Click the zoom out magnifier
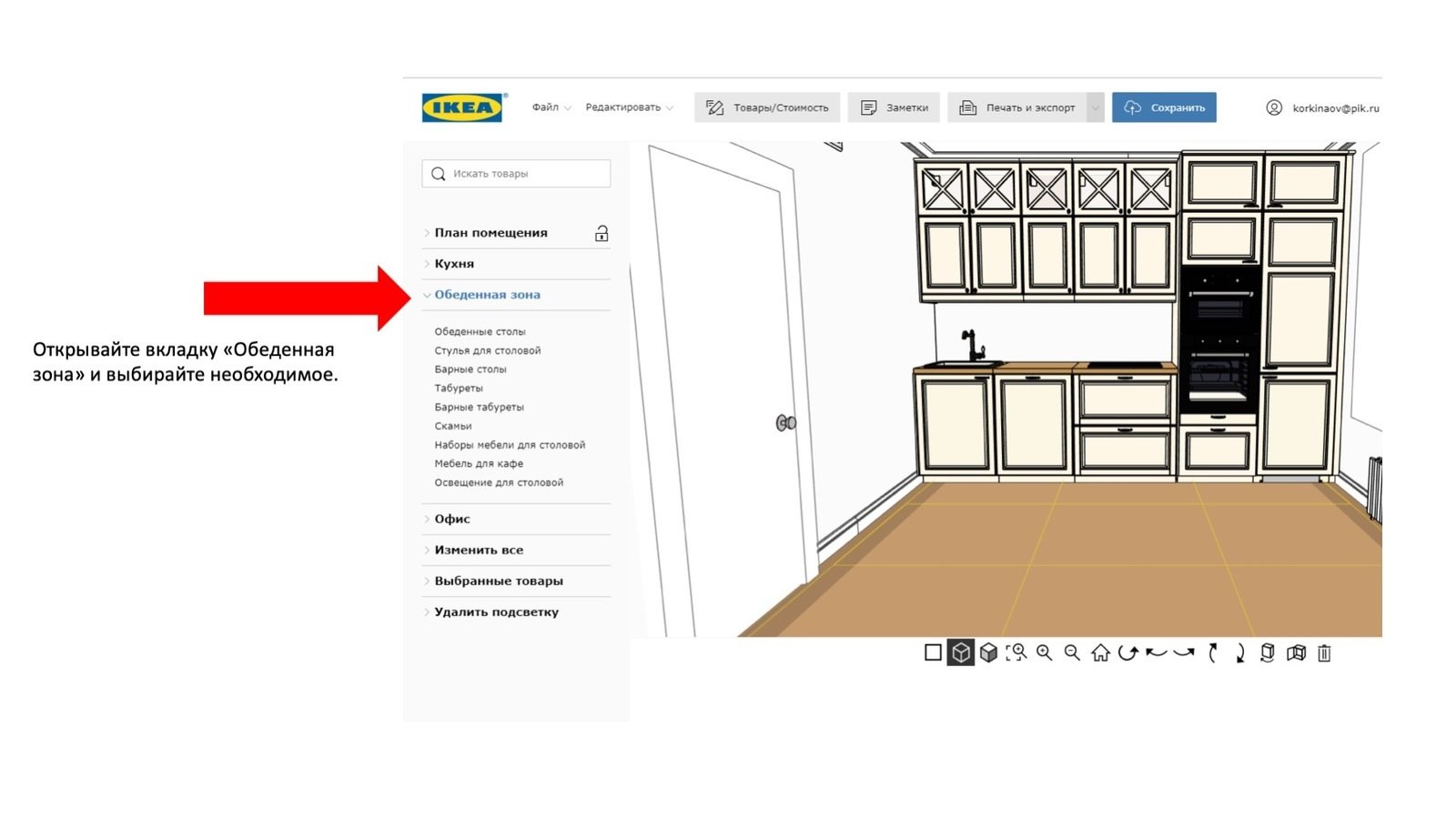 1072,652
